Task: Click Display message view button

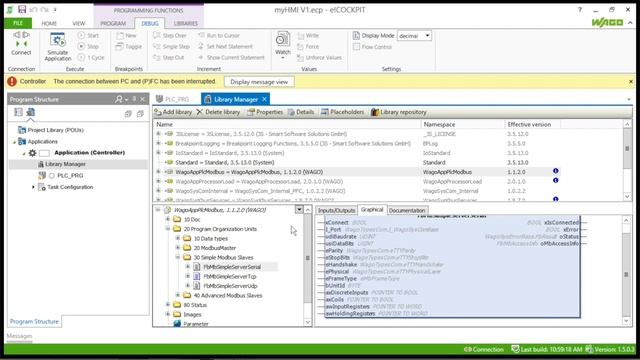Action: point(259,82)
